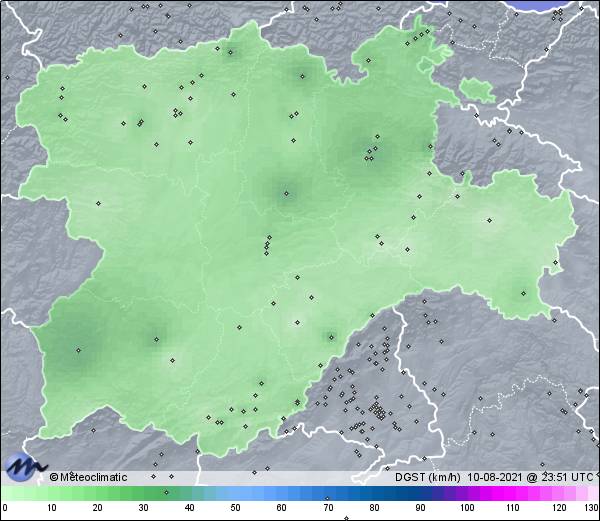Pick the magenta color band above 110

pyautogui.click(x=513, y=493)
